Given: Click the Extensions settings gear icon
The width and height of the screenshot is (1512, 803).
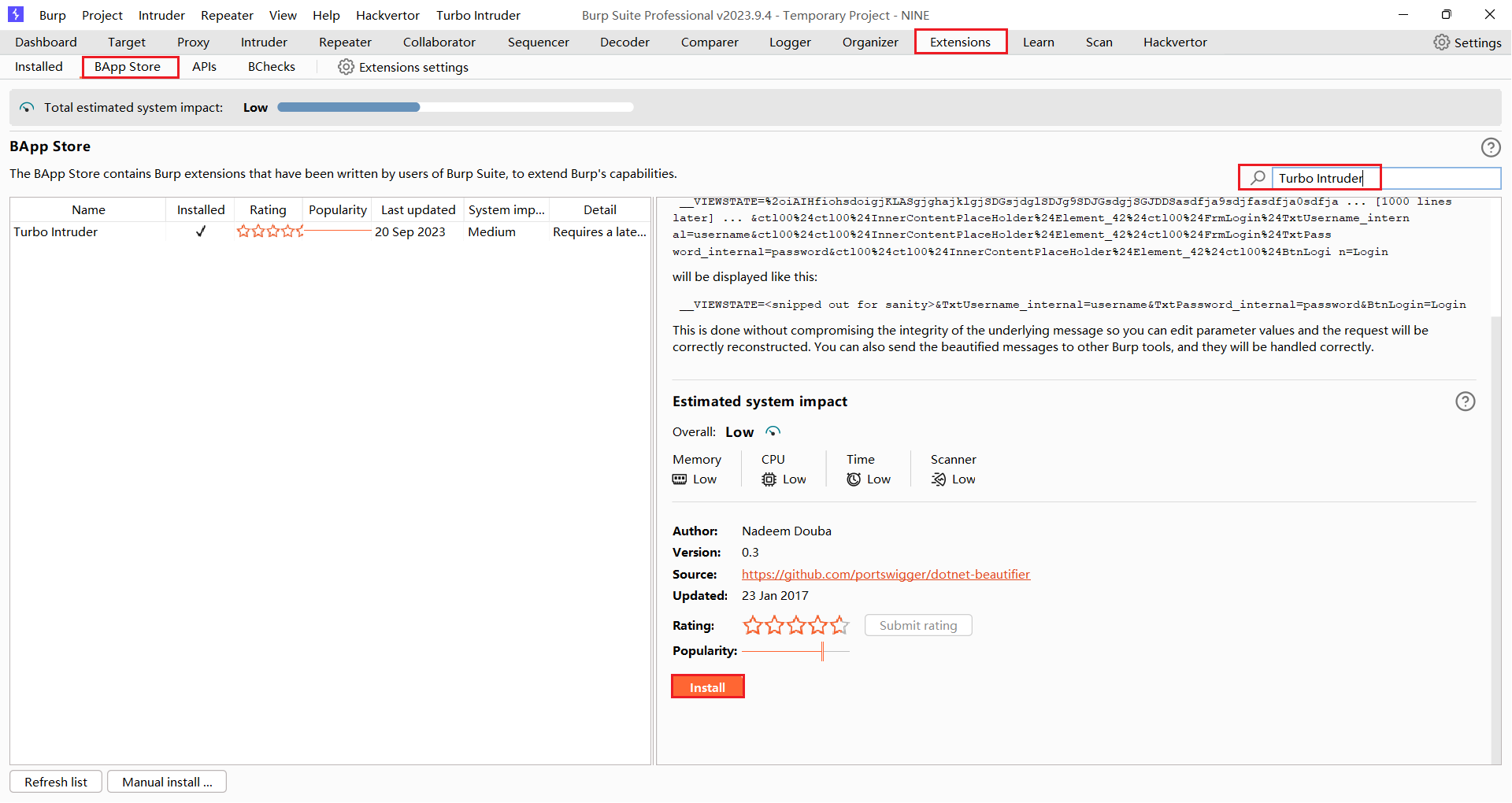Looking at the screenshot, I should [346, 67].
